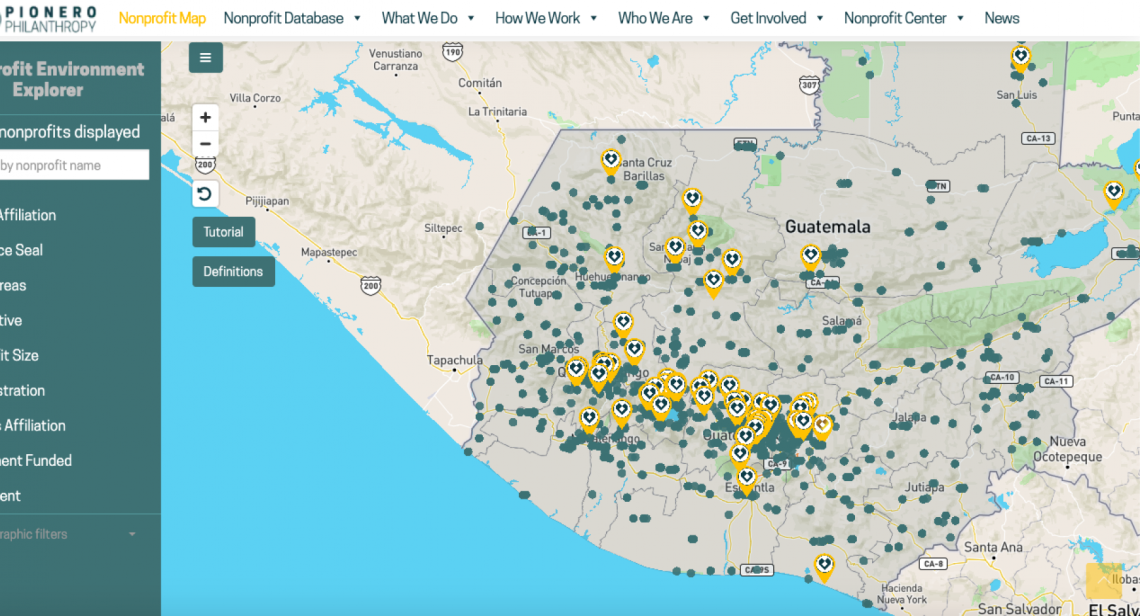
Task: Expand the Nonprofit Center menu
Action: (904, 18)
